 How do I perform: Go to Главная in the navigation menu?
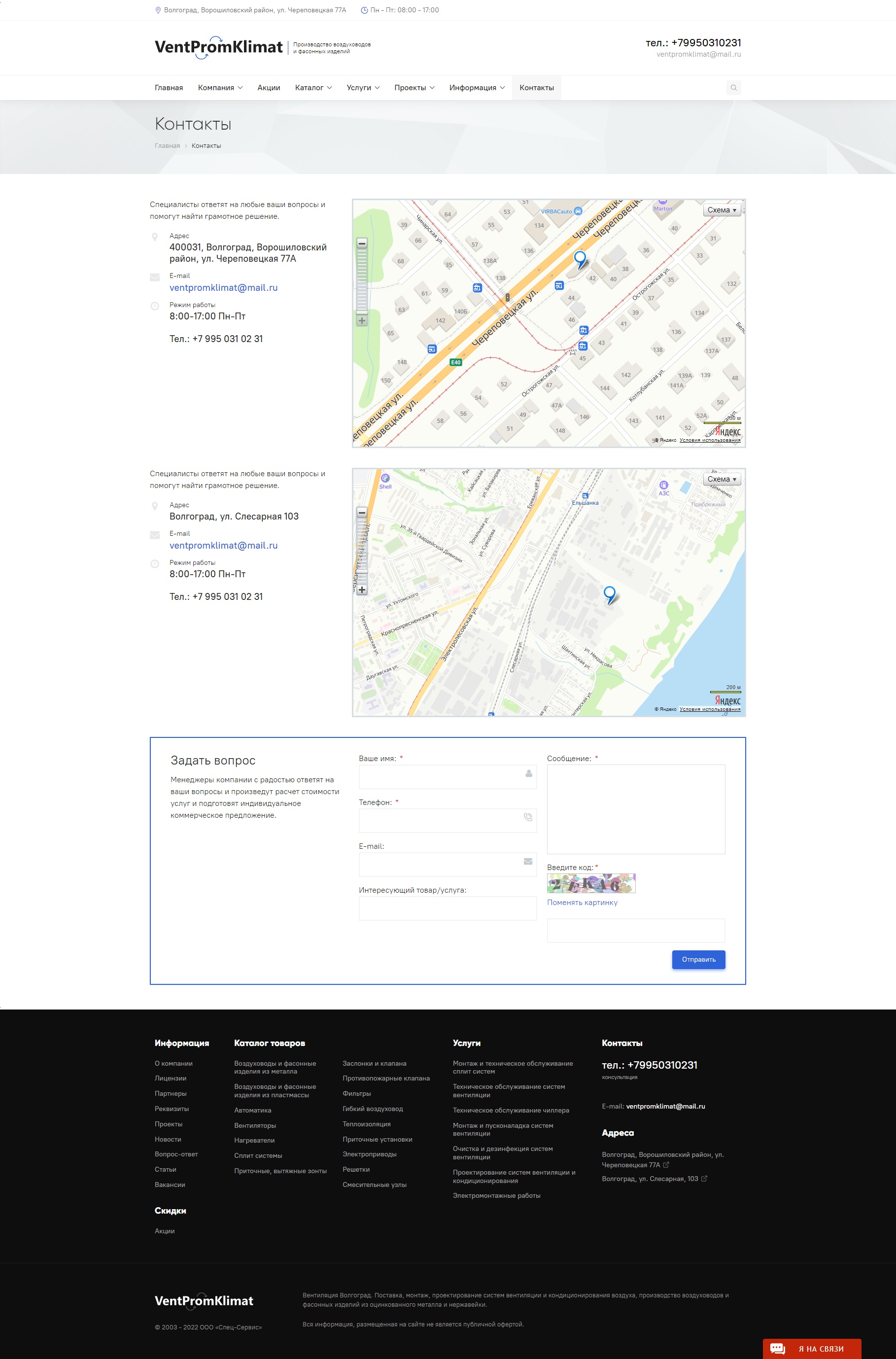(169, 88)
